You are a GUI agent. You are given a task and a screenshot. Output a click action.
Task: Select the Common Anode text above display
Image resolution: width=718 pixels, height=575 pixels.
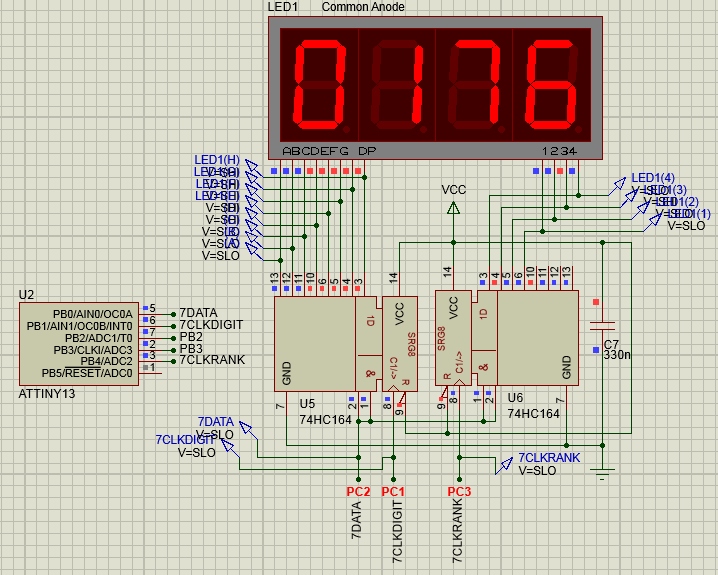pyautogui.click(x=365, y=7)
